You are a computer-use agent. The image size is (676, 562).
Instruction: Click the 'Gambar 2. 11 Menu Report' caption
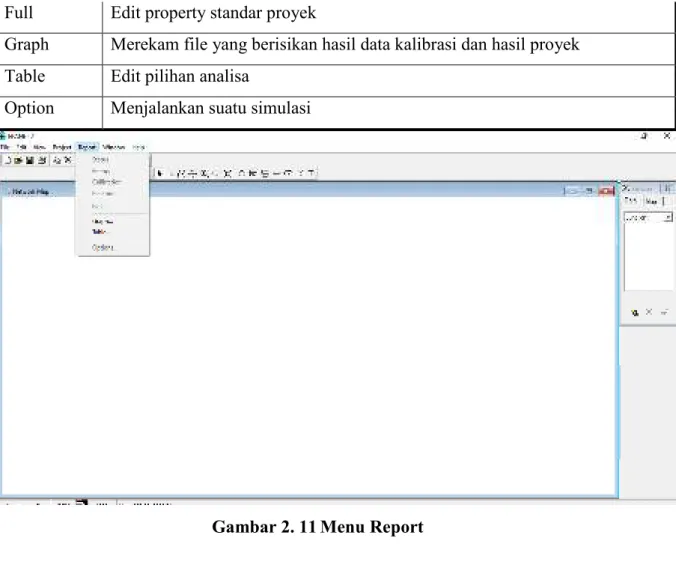click(x=318, y=527)
